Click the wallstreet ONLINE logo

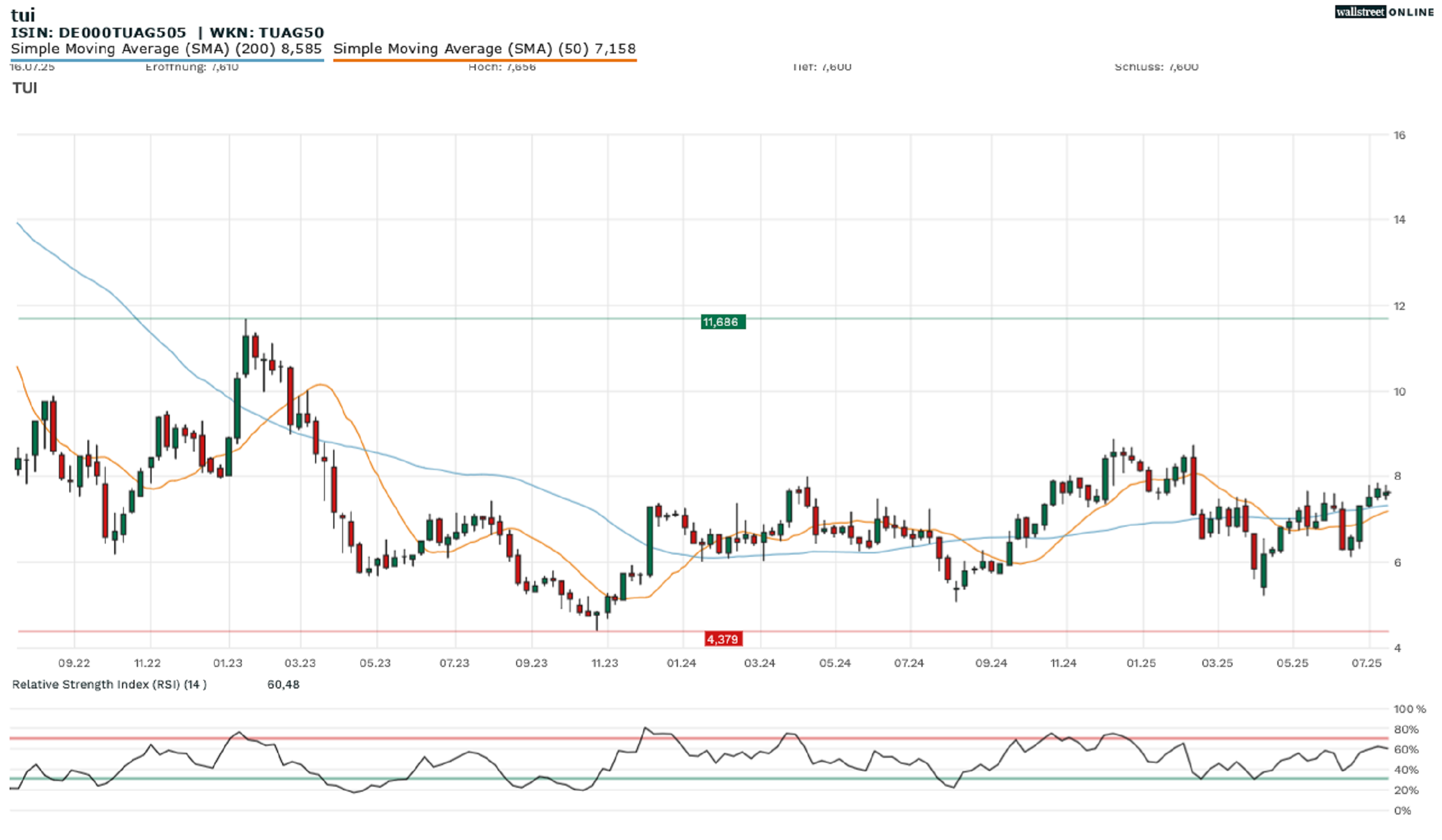coord(1384,12)
